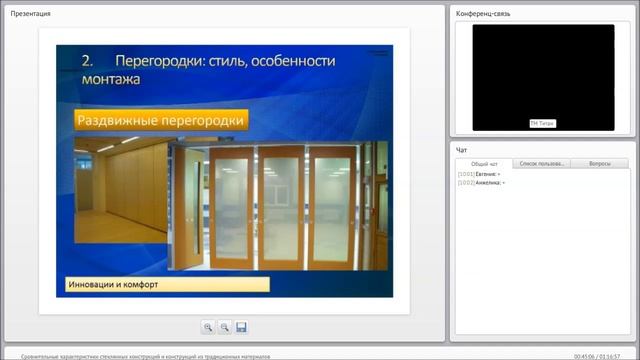Image resolution: width=640 pixels, height=360 pixels.
Task: Open the Вопросы tab
Action: point(600,164)
